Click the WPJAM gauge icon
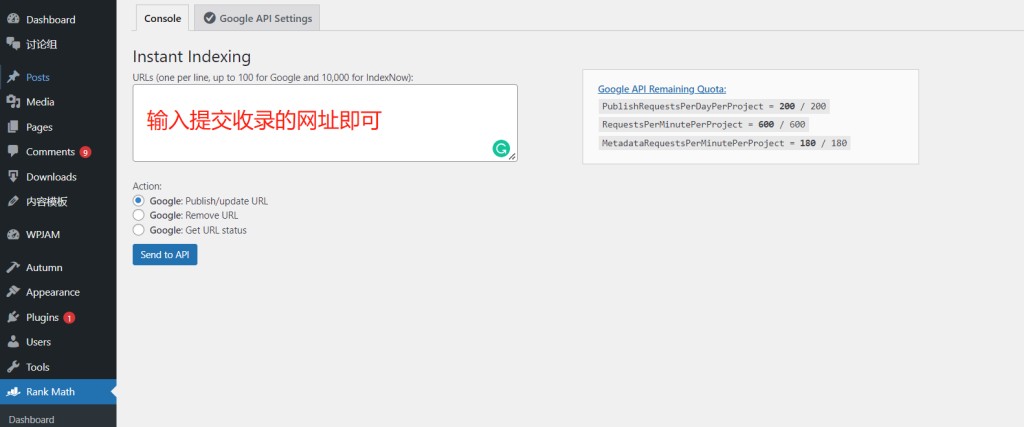This screenshot has width=1024, height=427. pyautogui.click(x=13, y=234)
